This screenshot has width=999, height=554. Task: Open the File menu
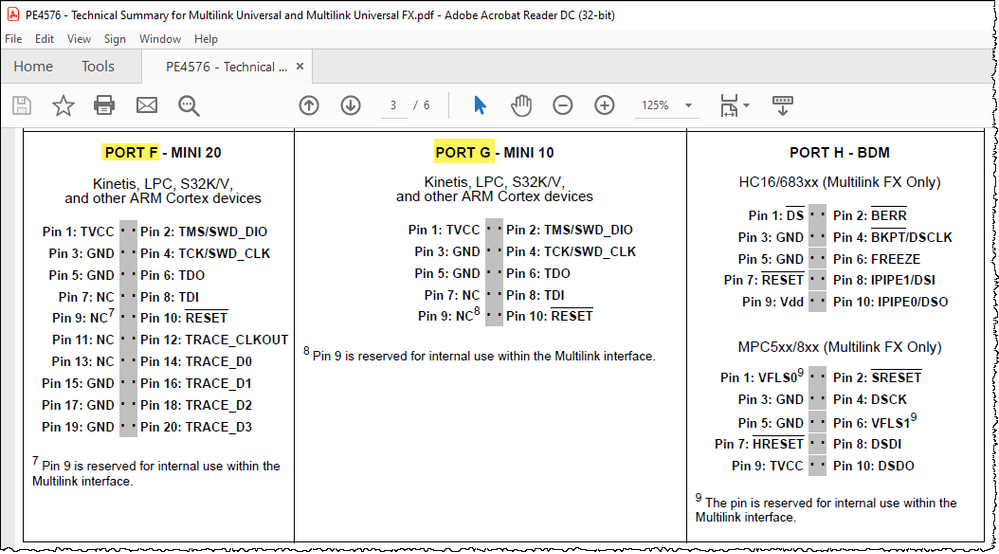point(13,39)
